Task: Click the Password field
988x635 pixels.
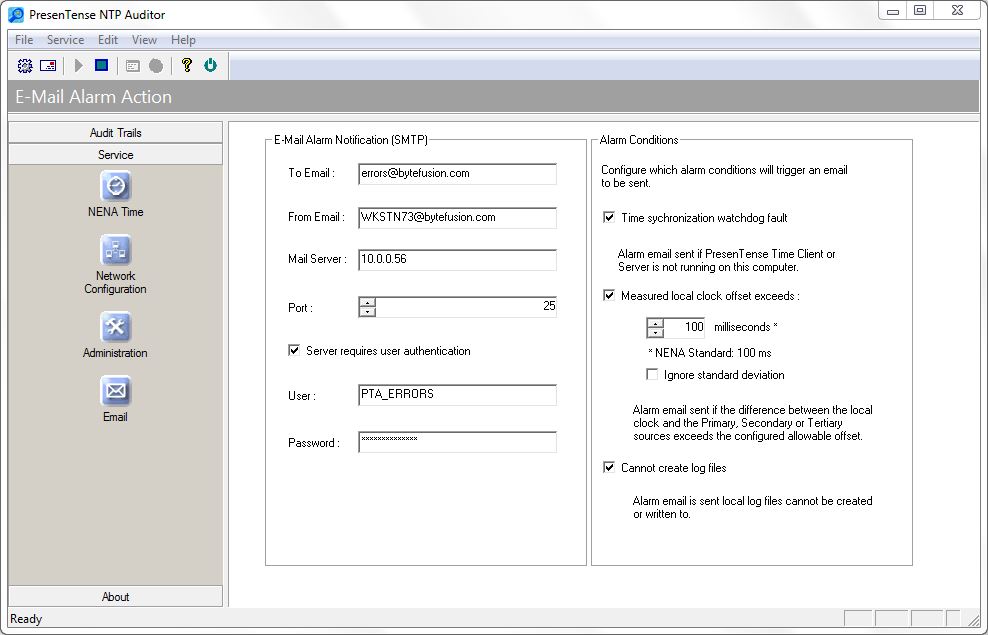Action: [457, 442]
